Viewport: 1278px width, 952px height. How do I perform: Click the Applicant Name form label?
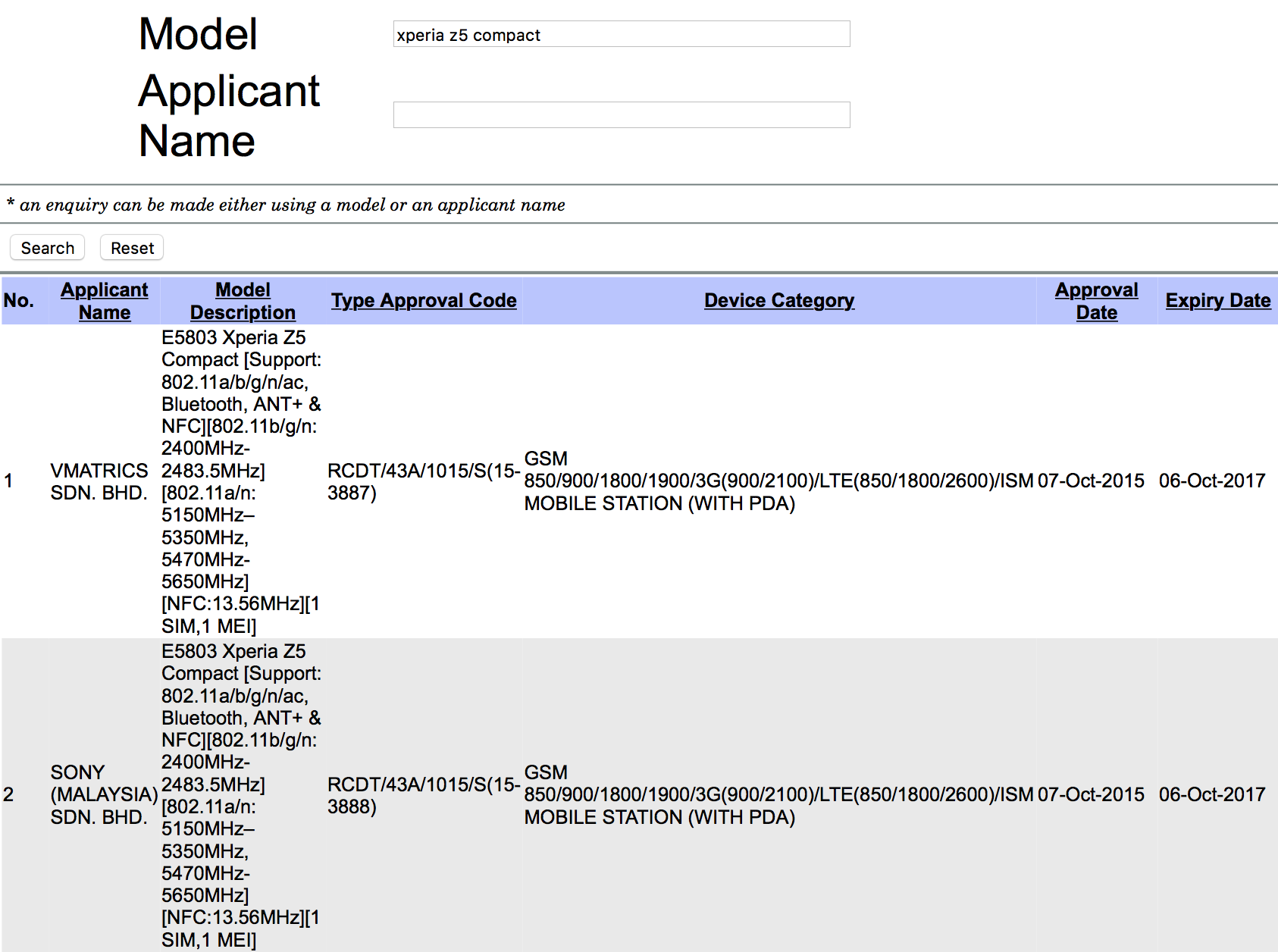229,115
